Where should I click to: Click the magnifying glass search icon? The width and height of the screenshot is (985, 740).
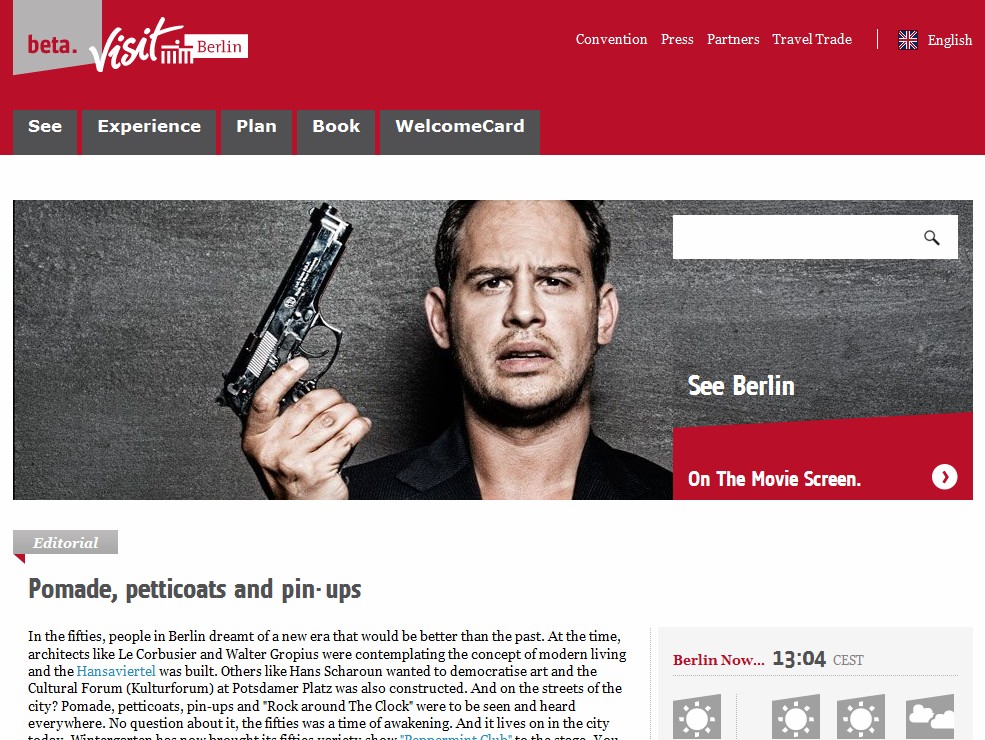tap(931, 237)
